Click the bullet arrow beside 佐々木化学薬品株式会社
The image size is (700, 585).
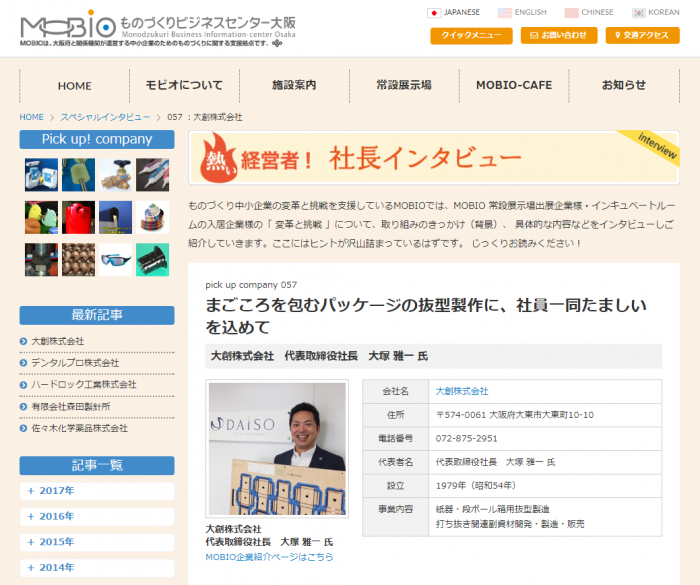pos(24,429)
